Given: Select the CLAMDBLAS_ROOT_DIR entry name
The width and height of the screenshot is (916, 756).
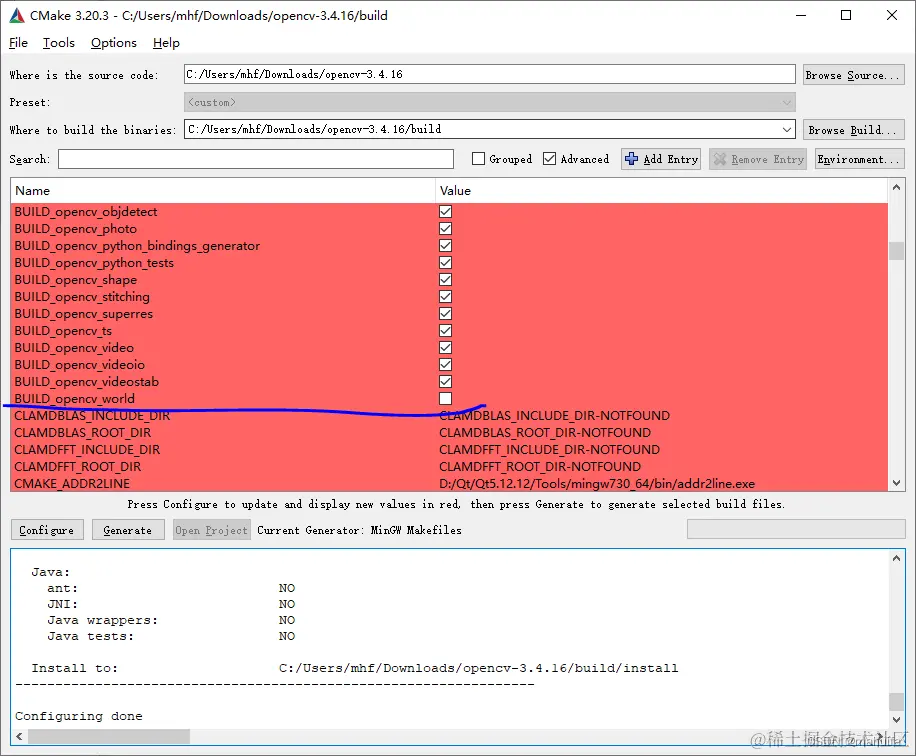Looking at the screenshot, I should point(82,432).
